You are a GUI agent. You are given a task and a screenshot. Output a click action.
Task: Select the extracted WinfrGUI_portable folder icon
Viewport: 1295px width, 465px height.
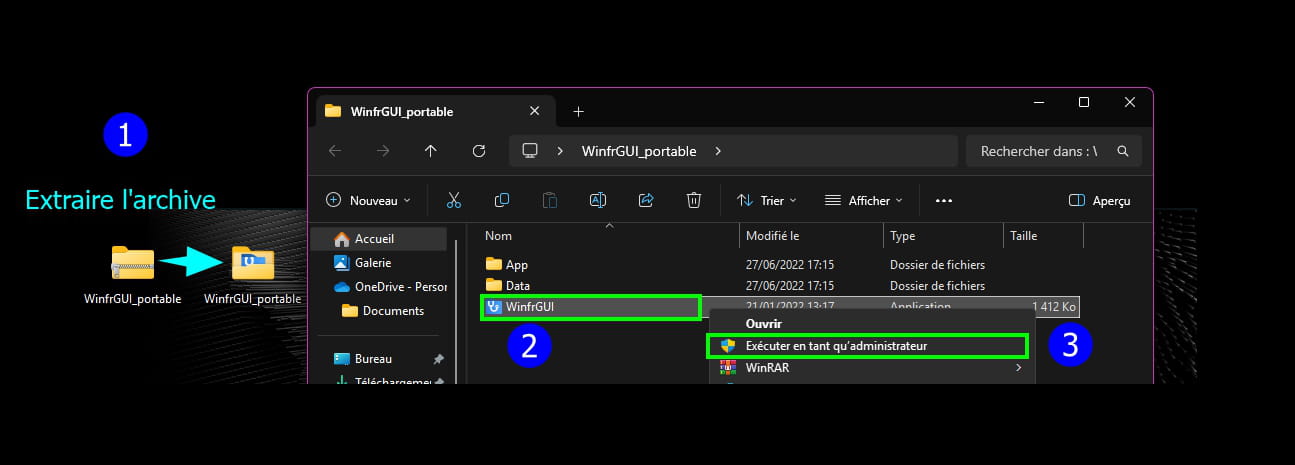(x=252, y=264)
